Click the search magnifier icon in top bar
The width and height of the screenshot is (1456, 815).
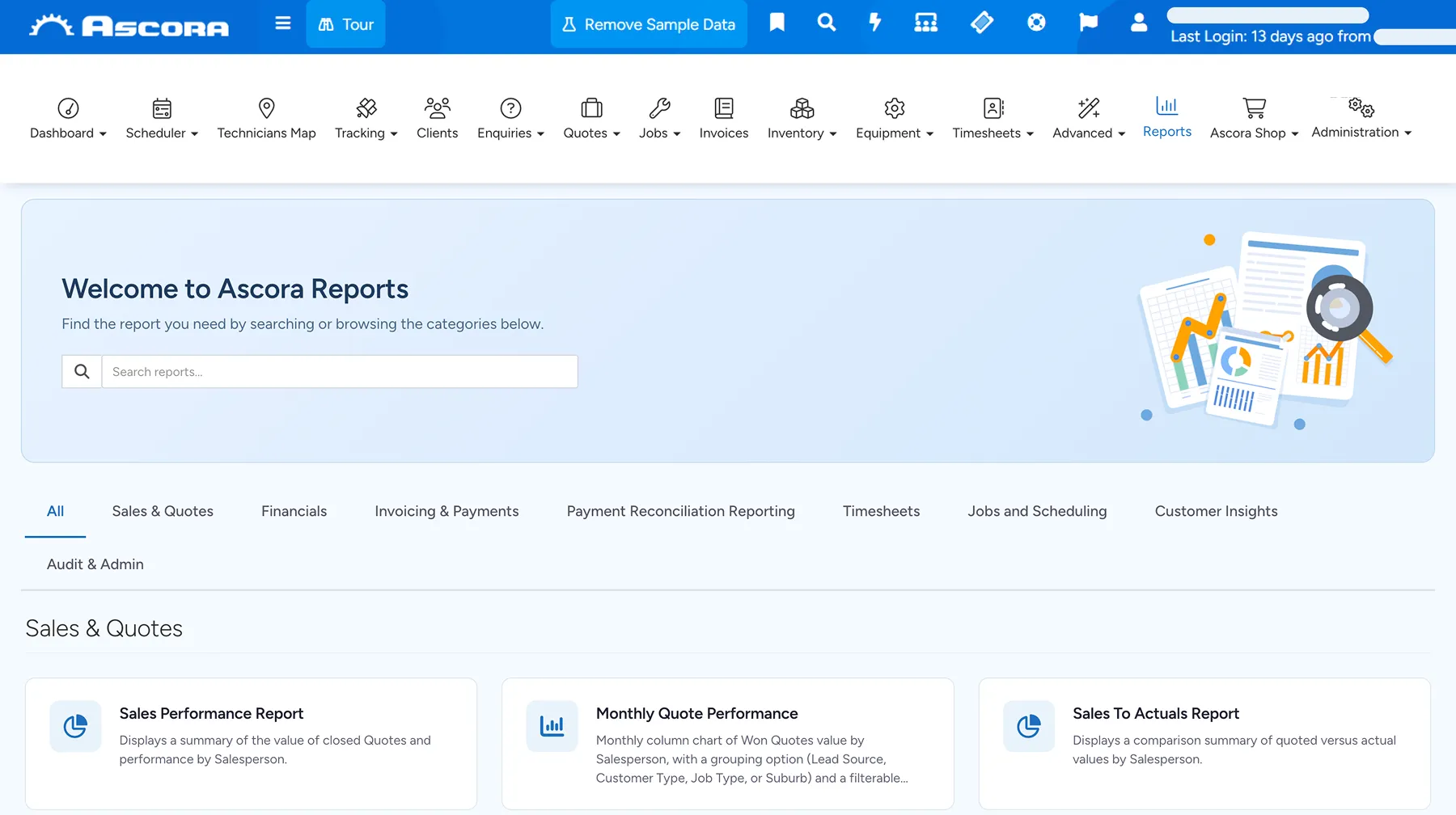(826, 23)
